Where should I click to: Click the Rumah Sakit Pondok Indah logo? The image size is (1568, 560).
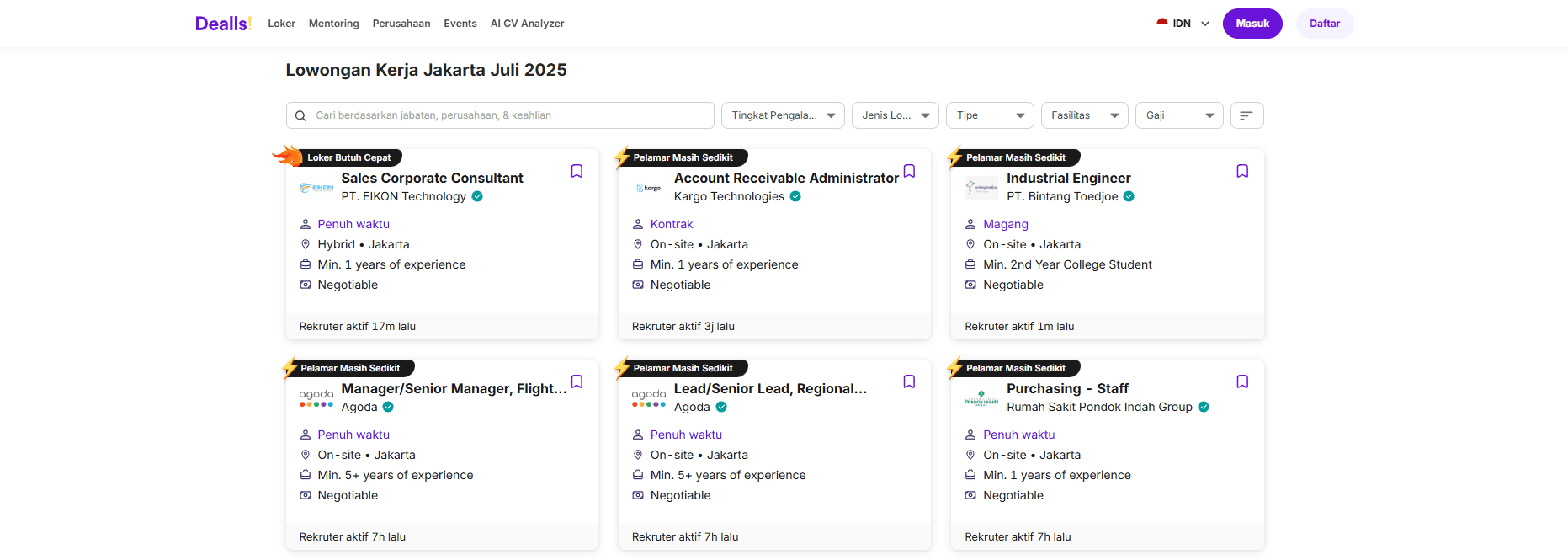click(981, 398)
